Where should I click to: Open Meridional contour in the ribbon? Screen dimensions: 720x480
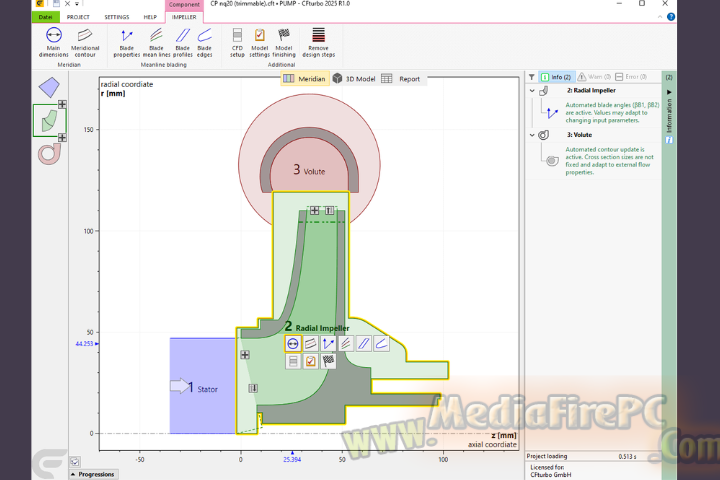coord(85,42)
